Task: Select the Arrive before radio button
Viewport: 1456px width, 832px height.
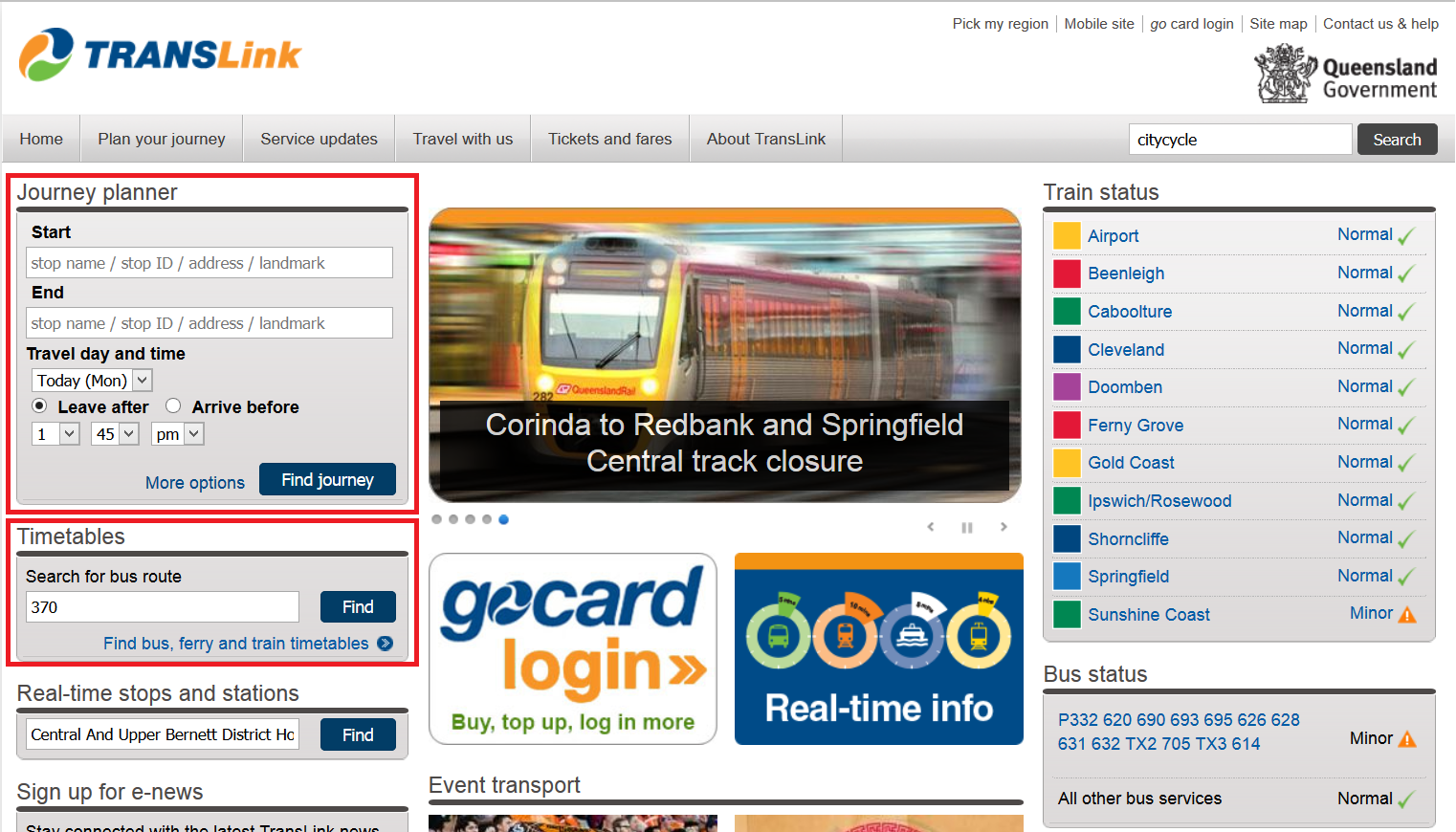Action: (x=173, y=405)
